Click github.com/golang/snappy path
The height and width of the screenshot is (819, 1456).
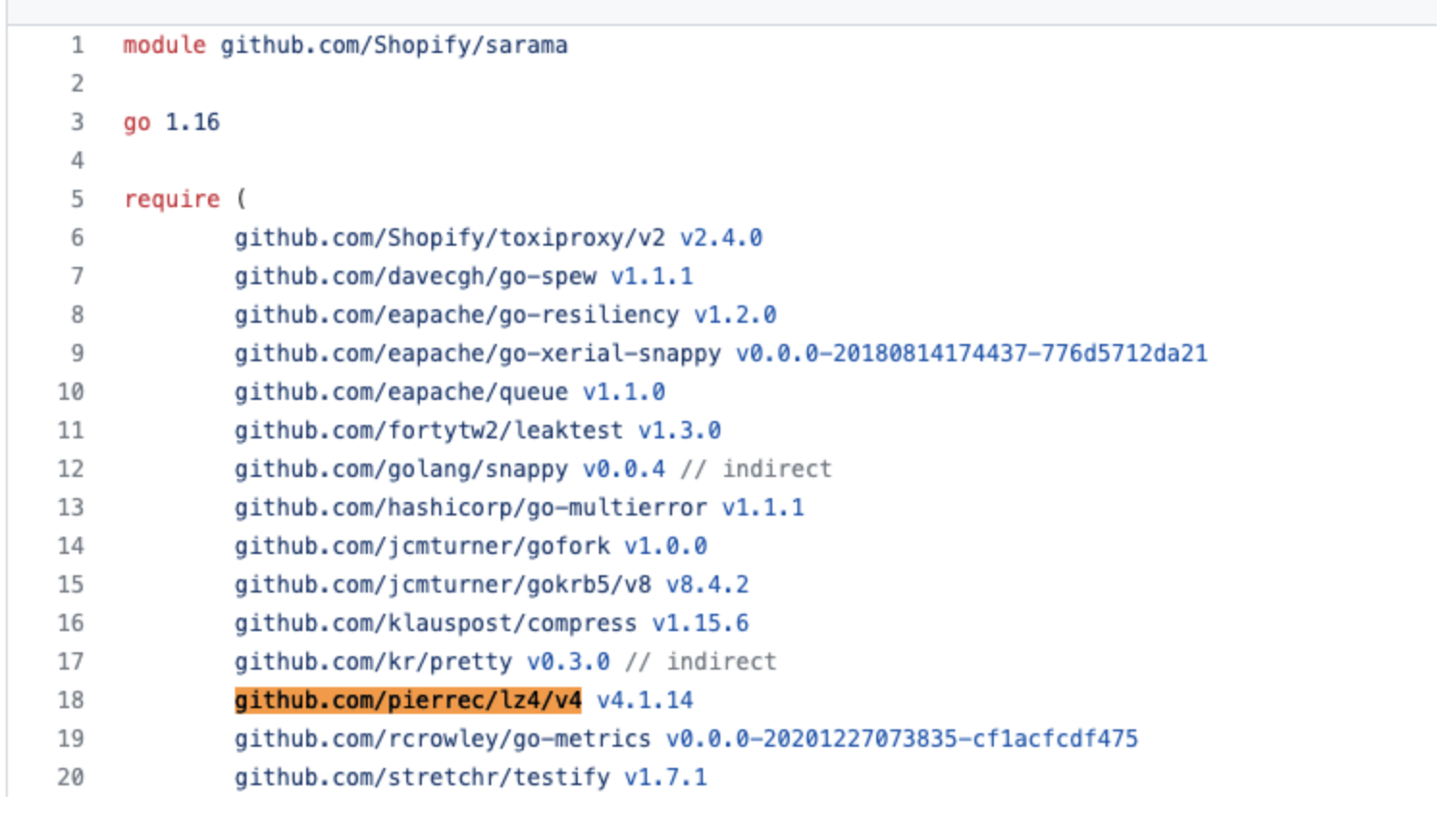(401, 469)
